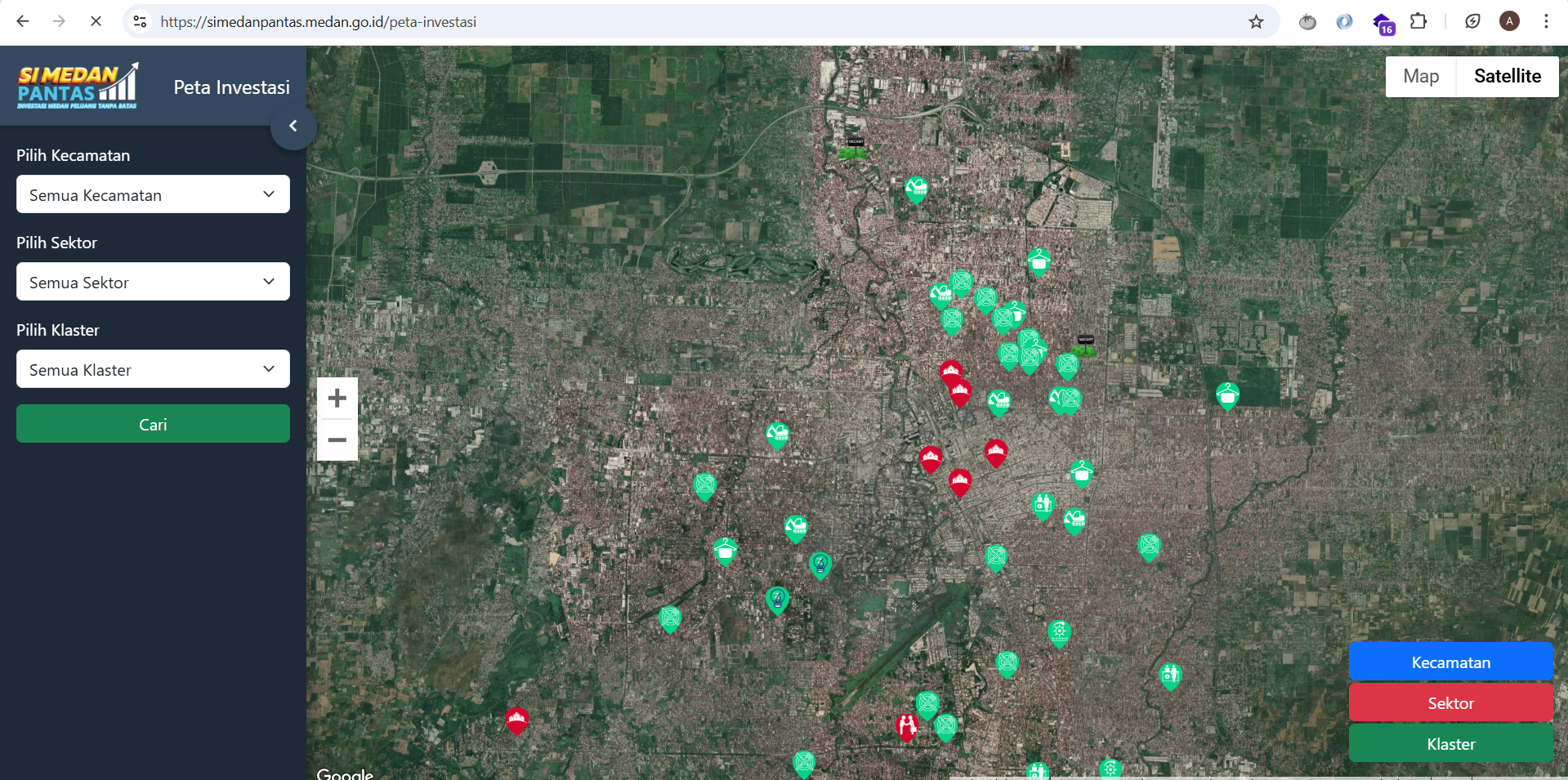The width and height of the screenshot is (1568, 780).
Task: Click the fork-and-knife marker directly below the gear-wheel marker
Action: [x=1007, y=664]
